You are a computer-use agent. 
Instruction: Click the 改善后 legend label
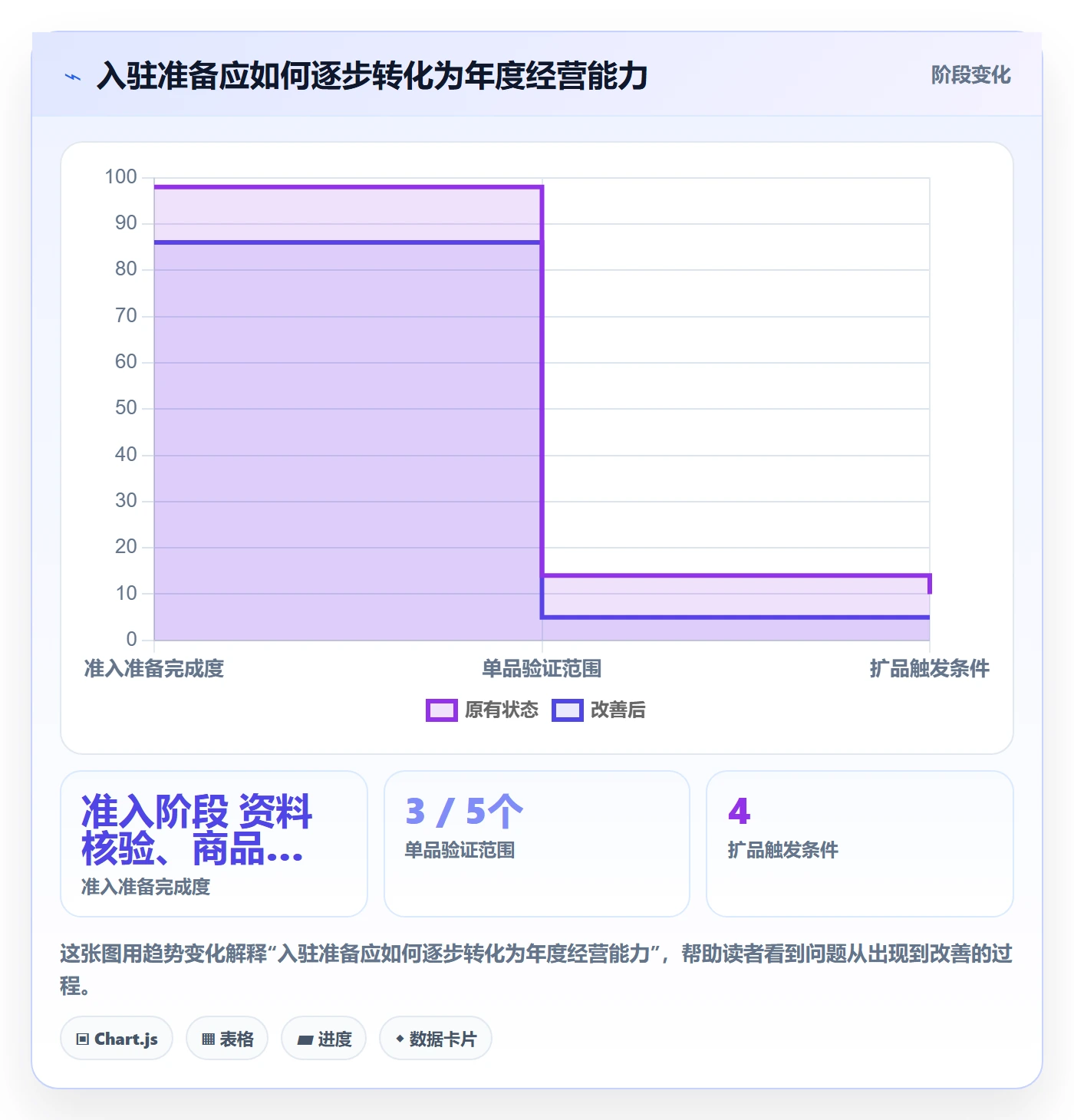618,710
